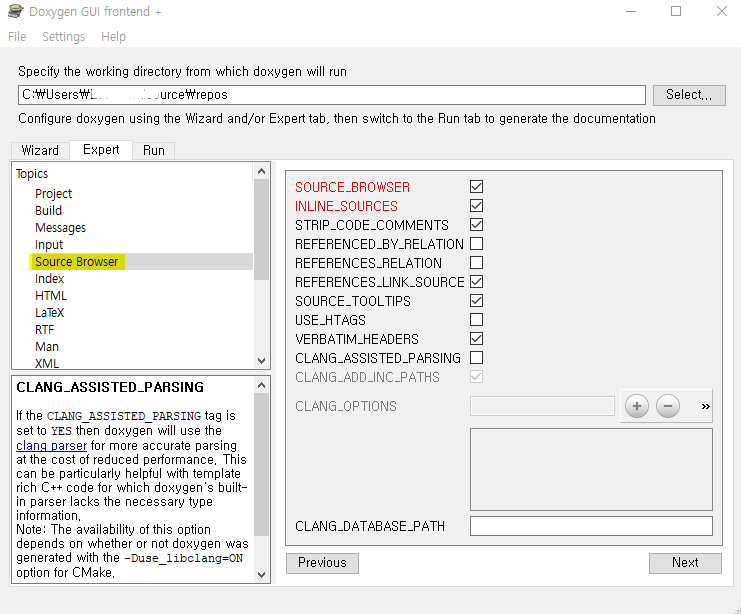Screen dimensions: 741x614
Task: Click the help text scrollbar thumb
Action: [261, 465]
